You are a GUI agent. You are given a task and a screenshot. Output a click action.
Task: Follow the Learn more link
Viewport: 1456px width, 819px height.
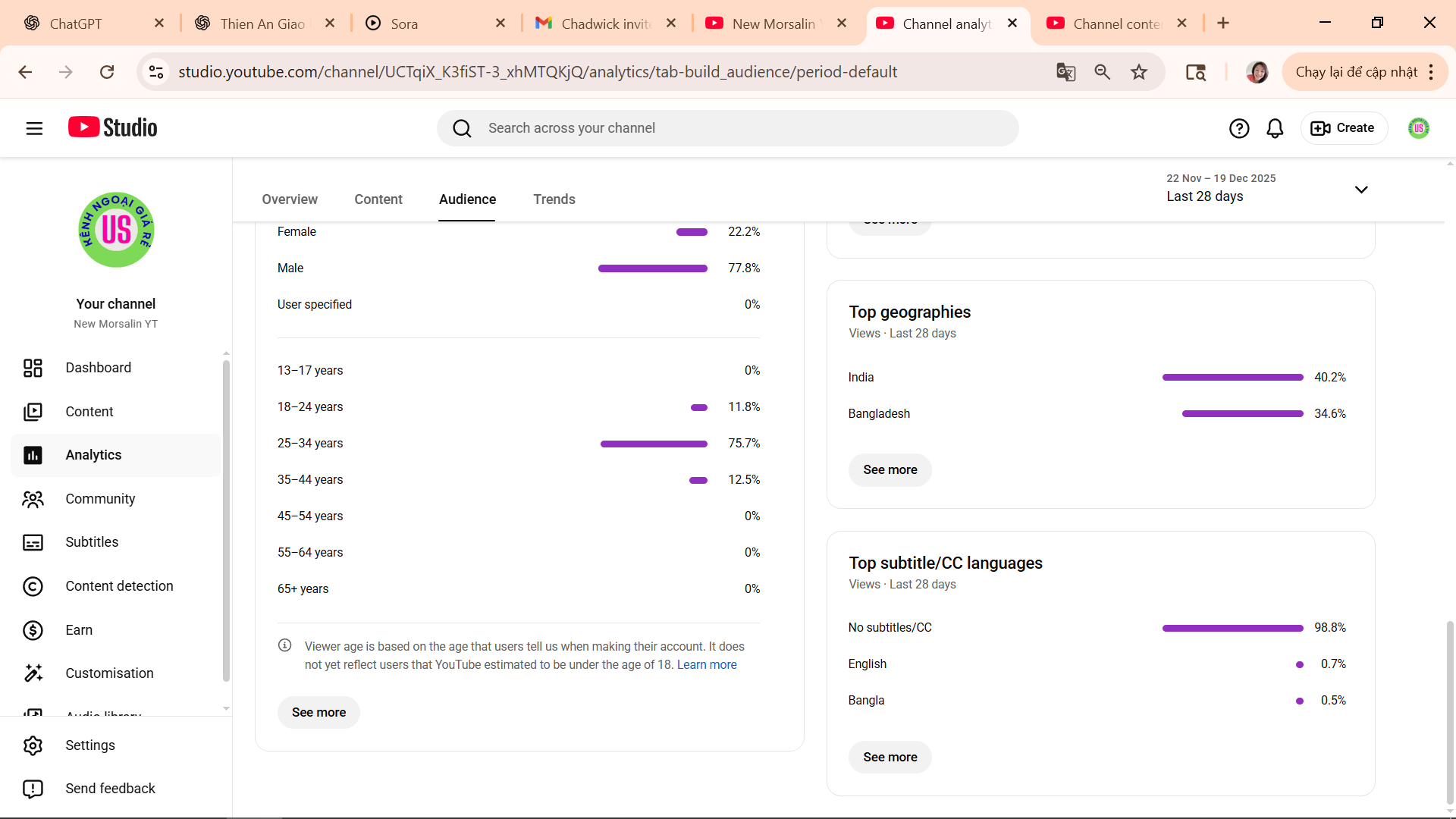click(x=706, y=665)
